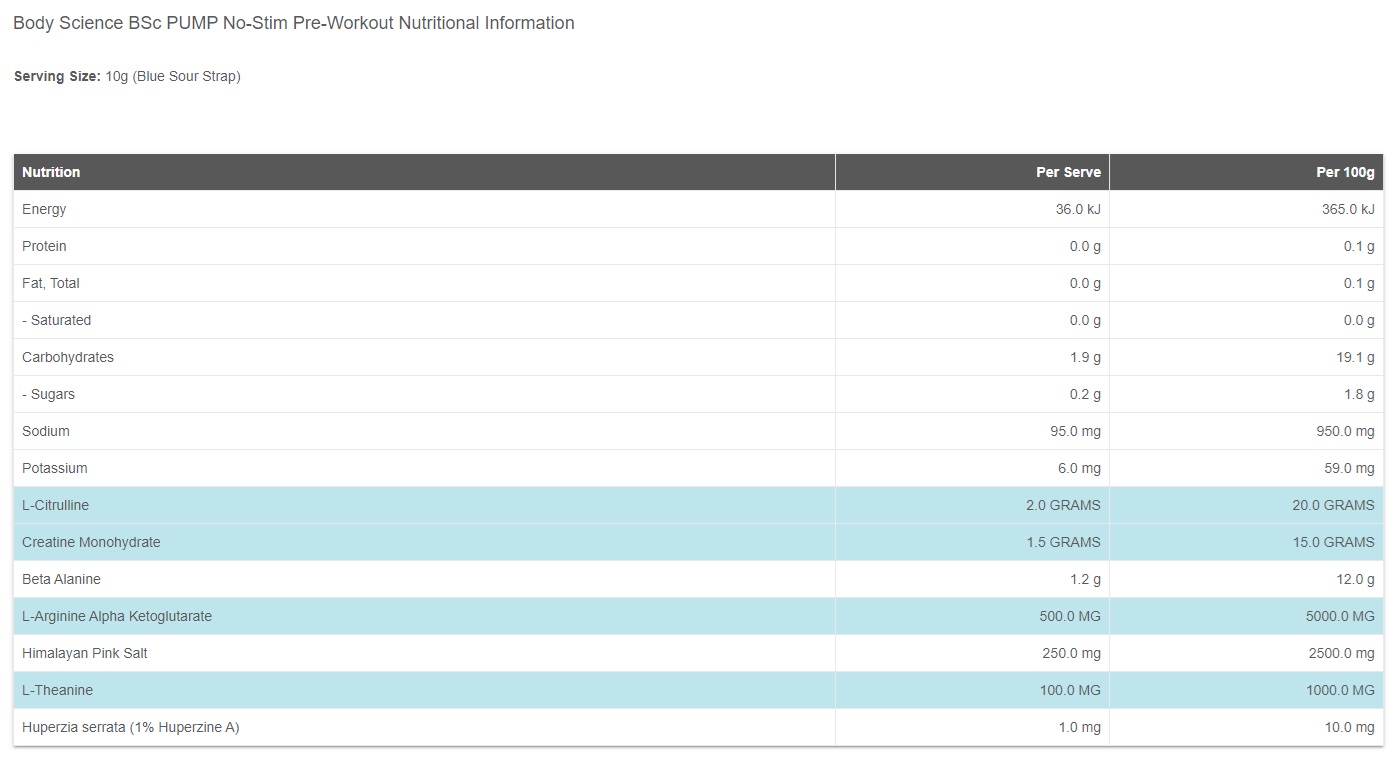Click the Serving Size 10g Blue Sour Strap text
Image resolution: width=1395 pixels, height=760 pixels.
point(127,76)
